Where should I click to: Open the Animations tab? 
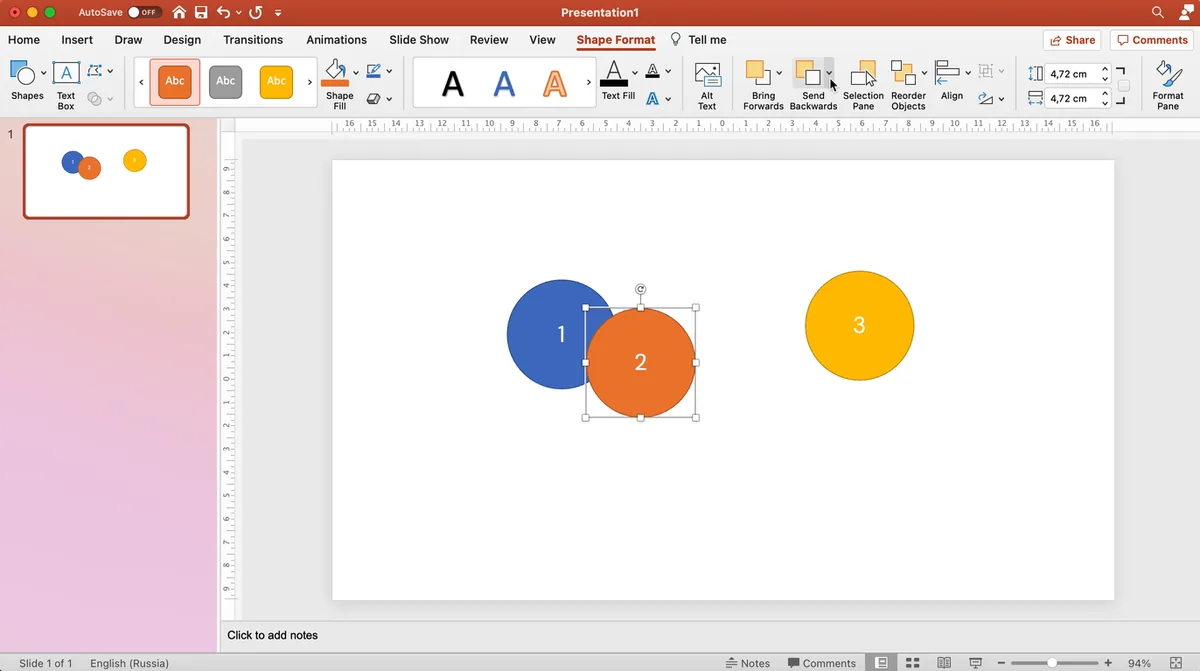(336, 40)
